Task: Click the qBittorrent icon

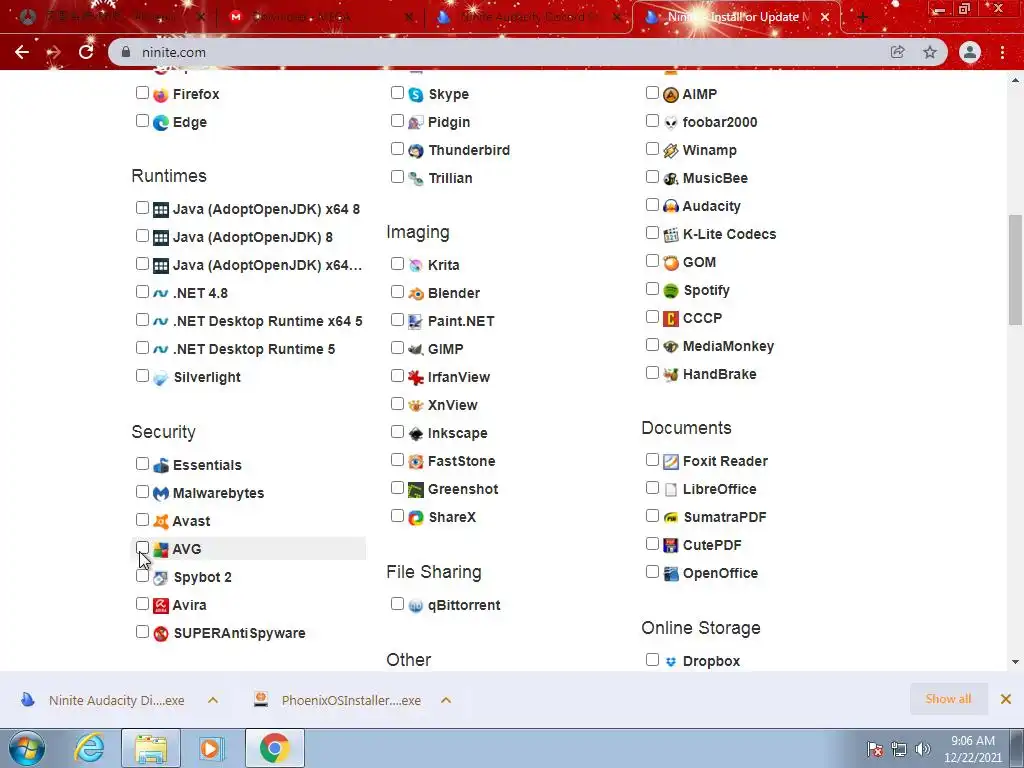Action: 416,606
